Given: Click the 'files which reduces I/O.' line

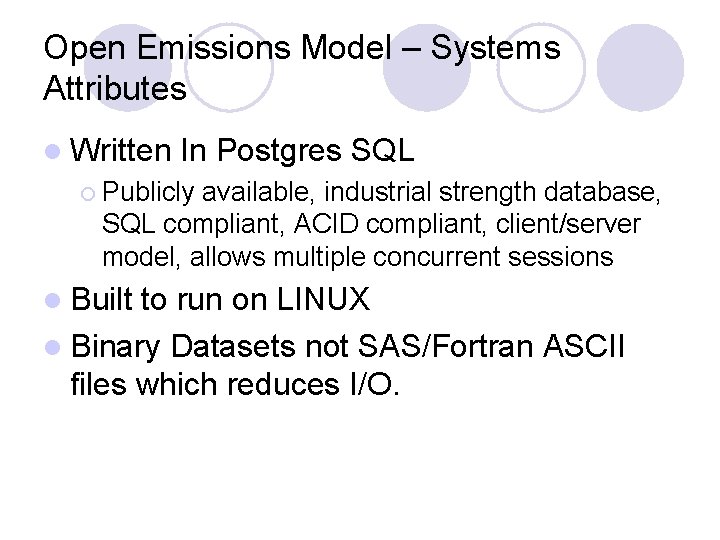Looking at the screenshot, I should pyautogui.click(x=235, y=383).
